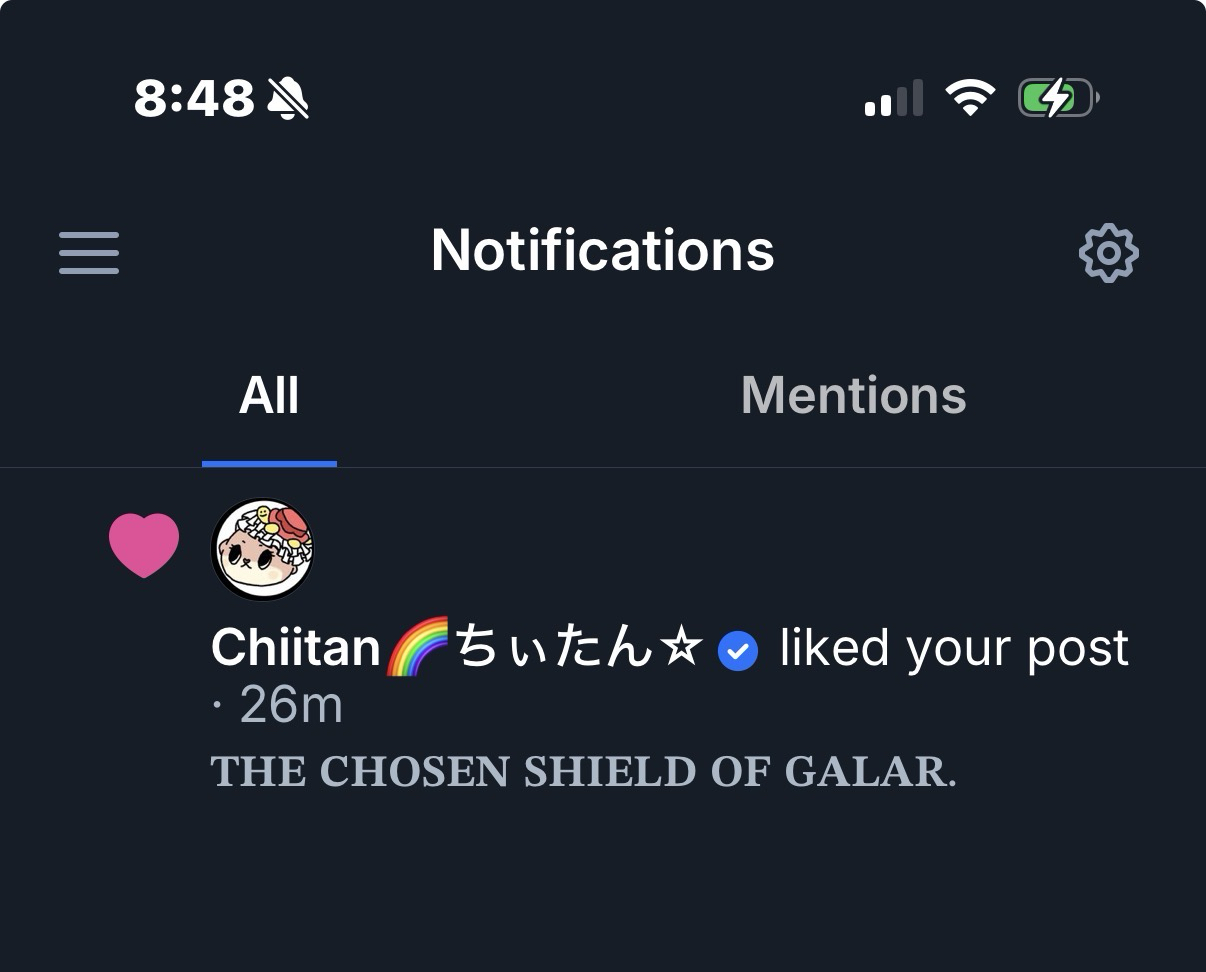
Task: Tap the star symbol after ちぃたん
Action: [684, 649]
